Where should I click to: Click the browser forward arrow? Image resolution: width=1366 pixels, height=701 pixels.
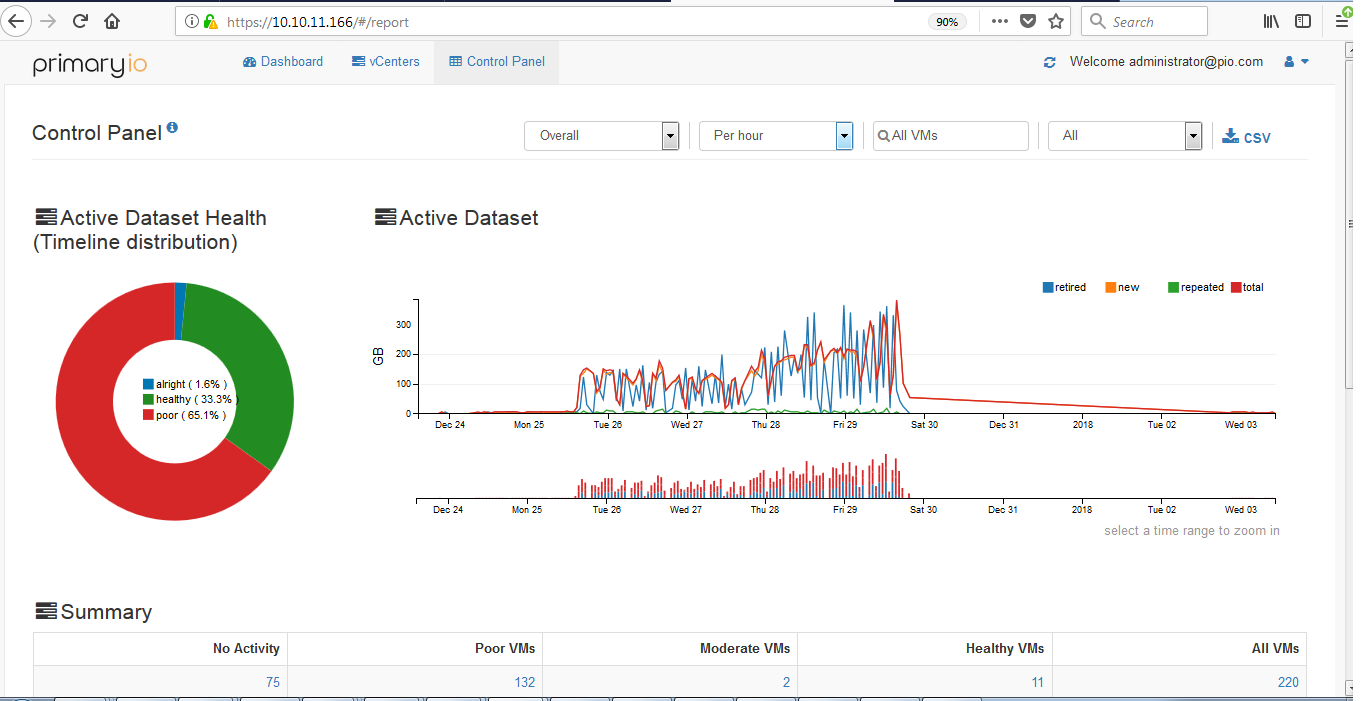pos(48,21)
